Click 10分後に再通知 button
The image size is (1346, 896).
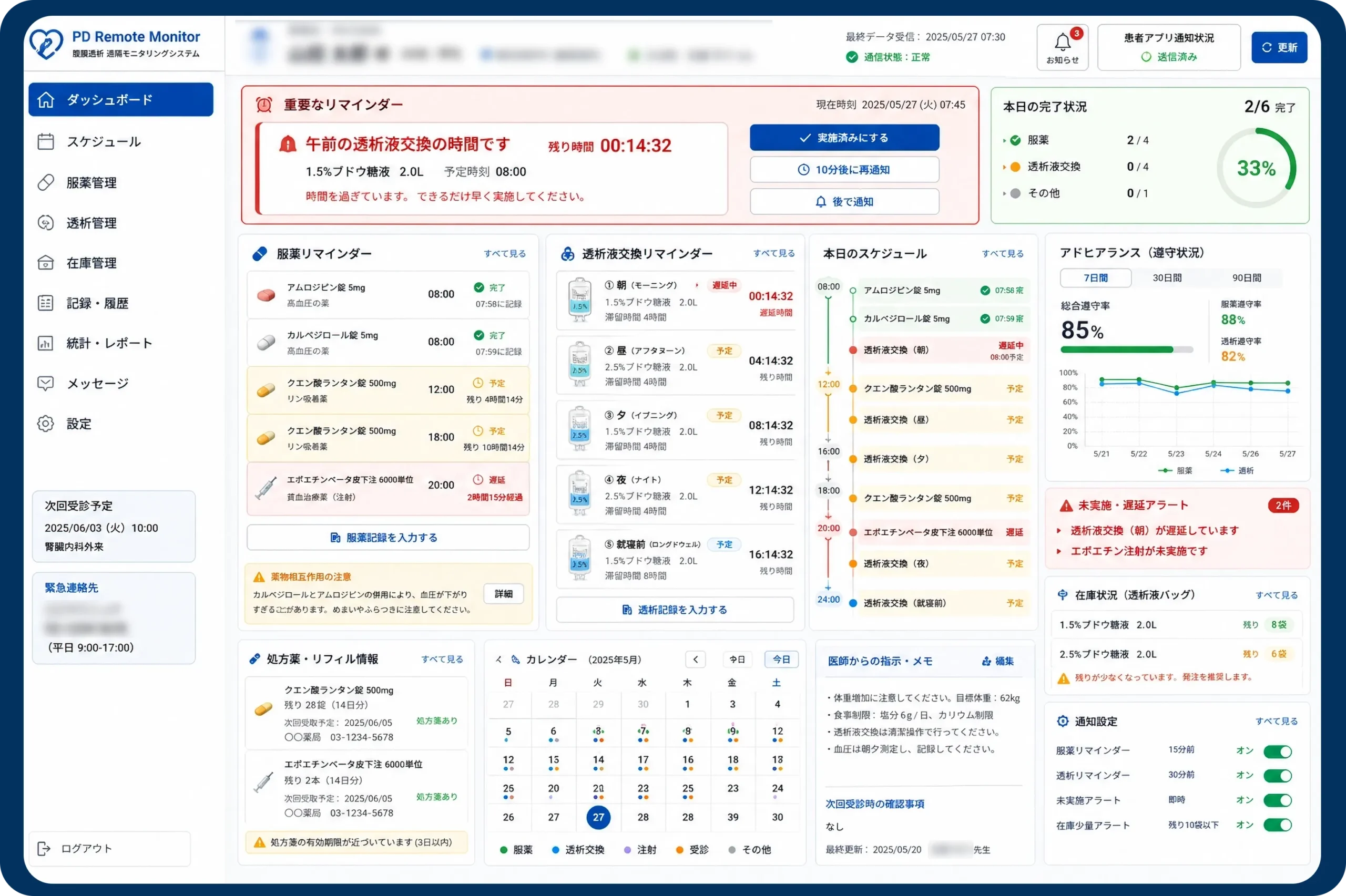pyautogui.click(x=844, y=170)
